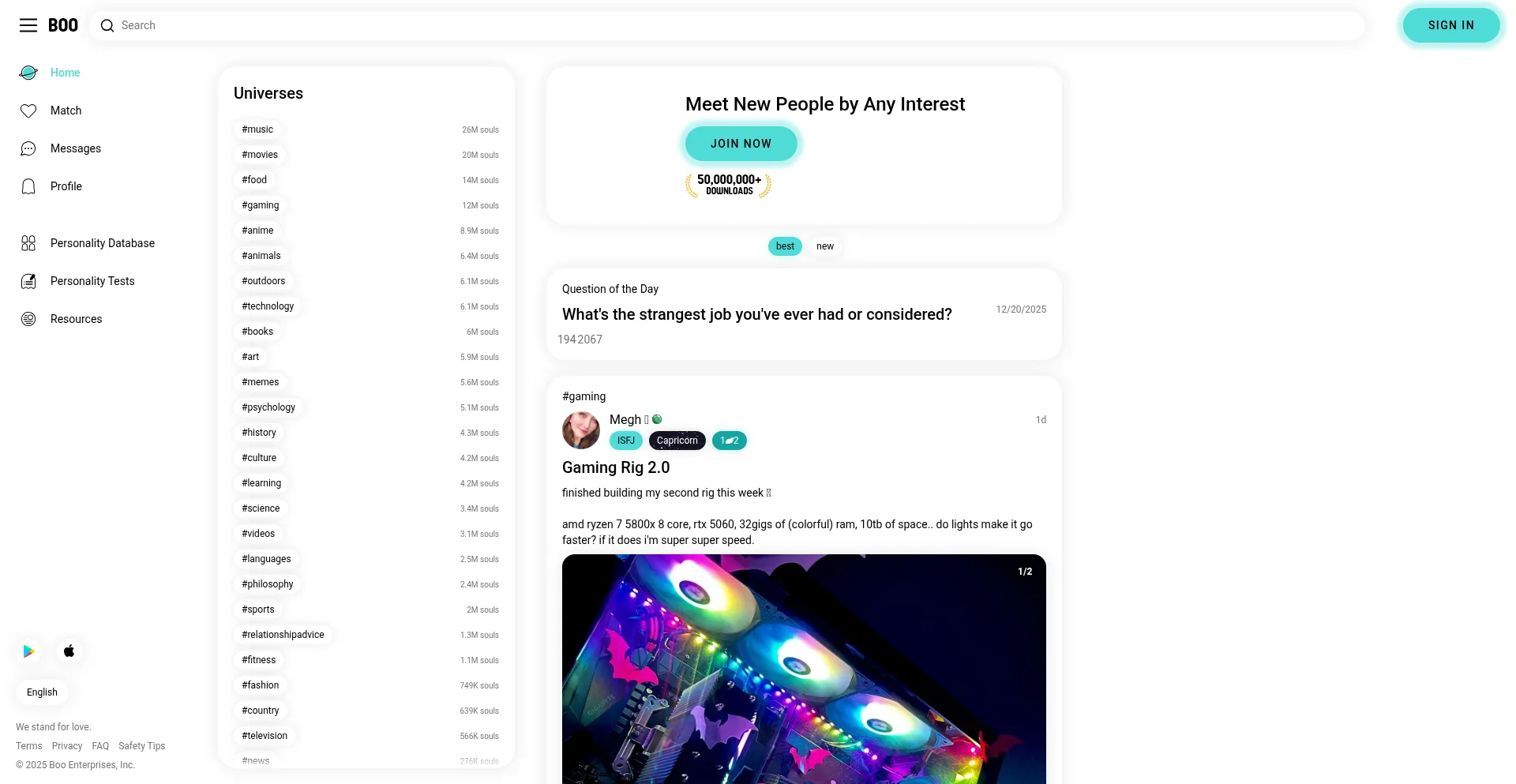
Task: Click the Personality Tests icon
Action: click(x=28, y=281)
